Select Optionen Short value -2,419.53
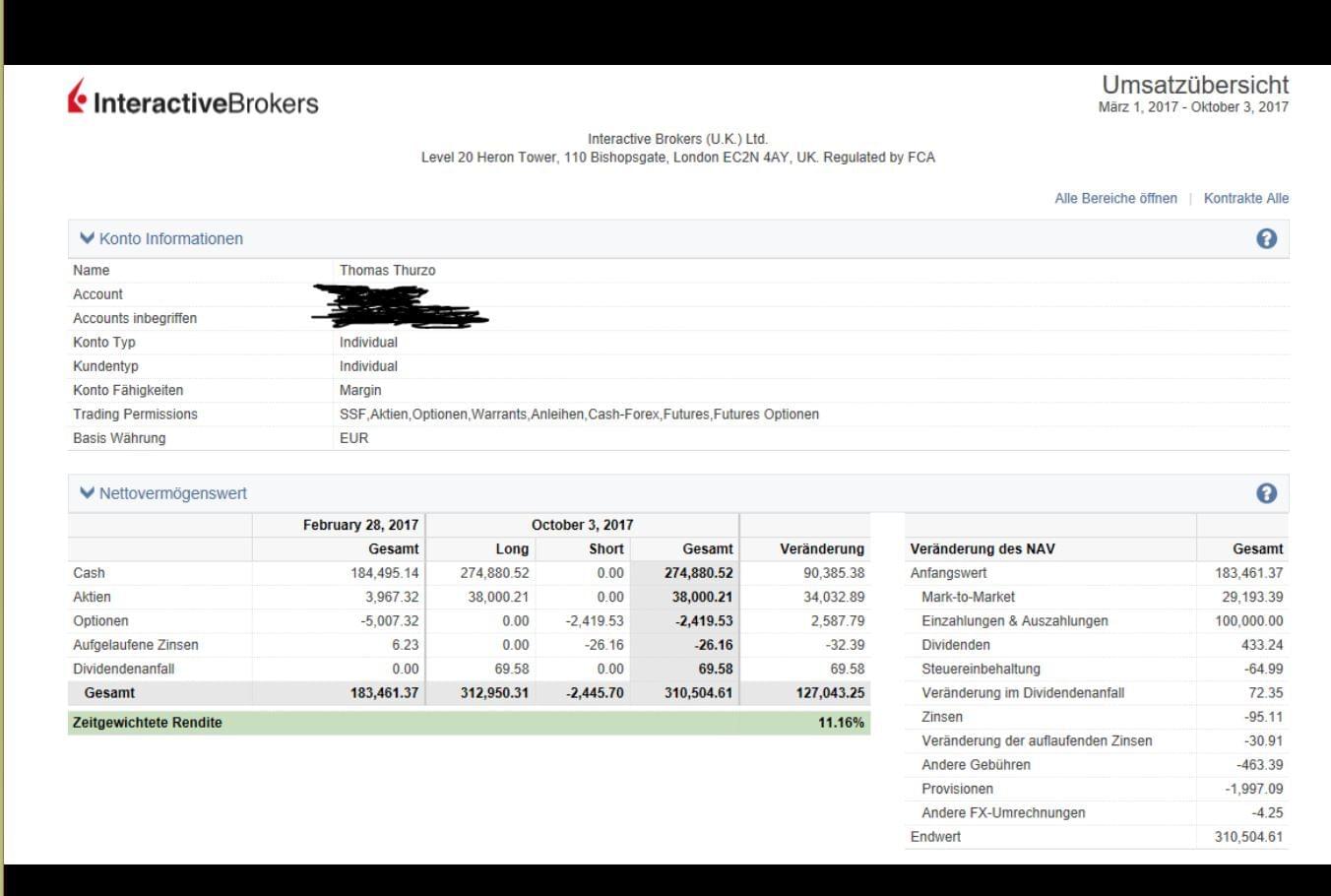 coord(594,620)
